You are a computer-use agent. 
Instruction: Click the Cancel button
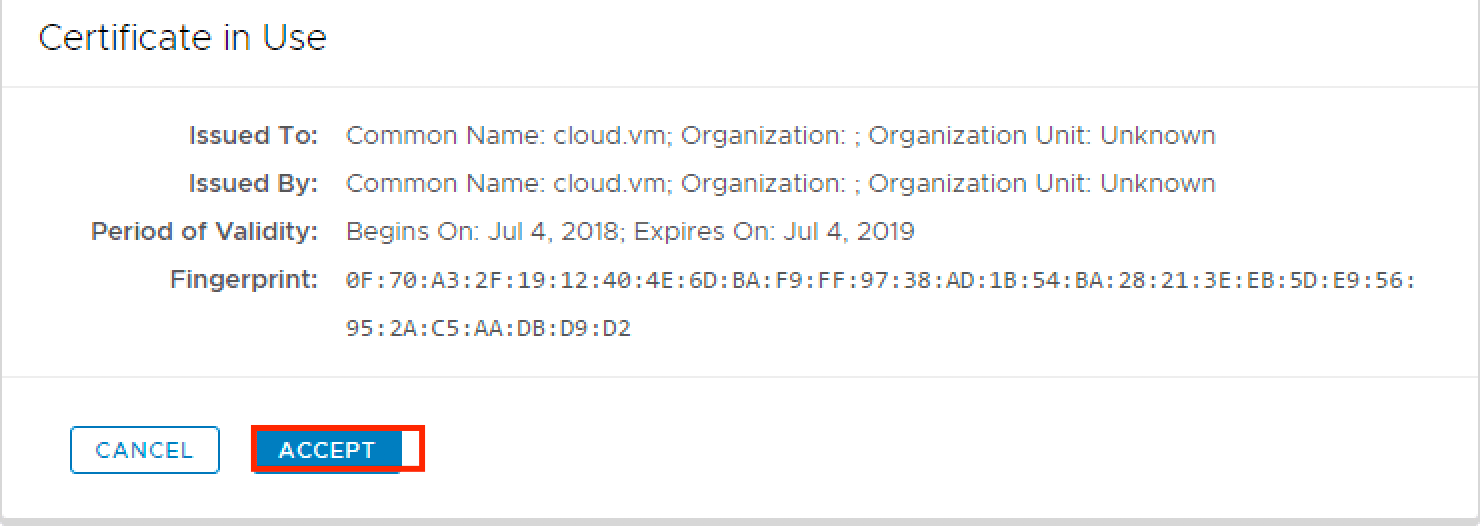coord(144,450)
